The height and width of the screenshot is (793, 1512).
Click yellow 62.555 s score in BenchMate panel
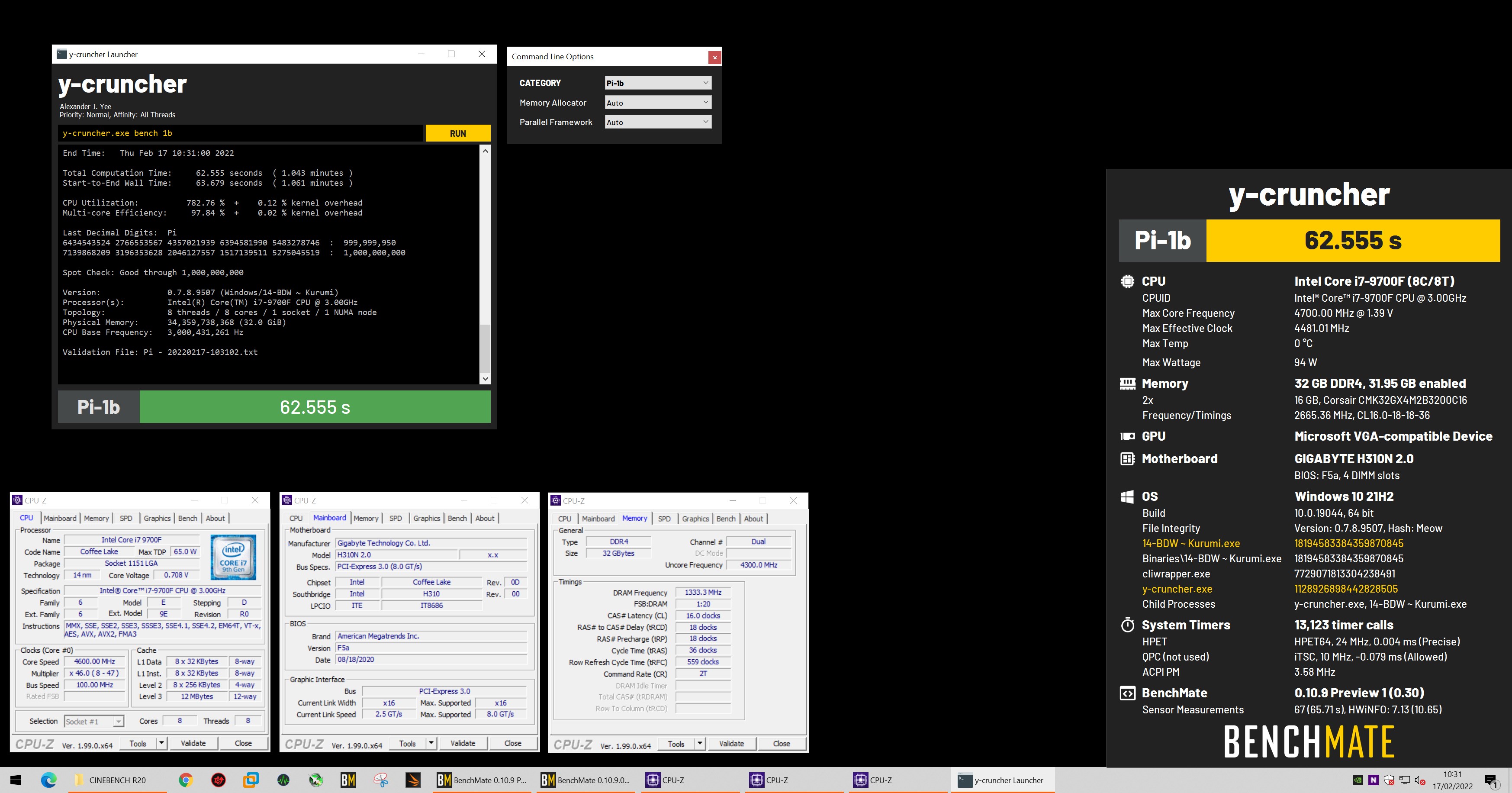pos(1353,241)
